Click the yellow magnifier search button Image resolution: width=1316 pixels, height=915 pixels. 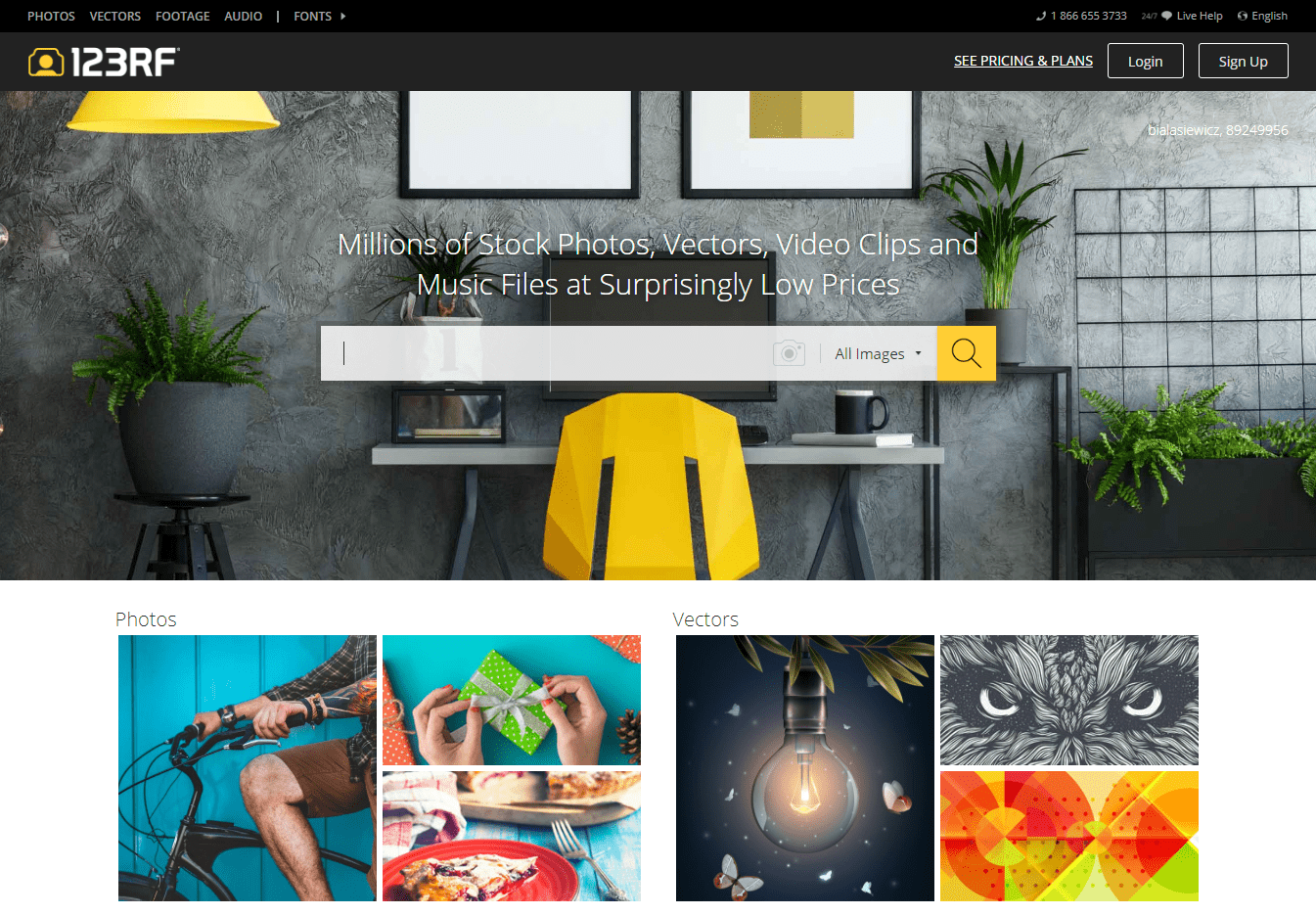[x=966, y=353]
